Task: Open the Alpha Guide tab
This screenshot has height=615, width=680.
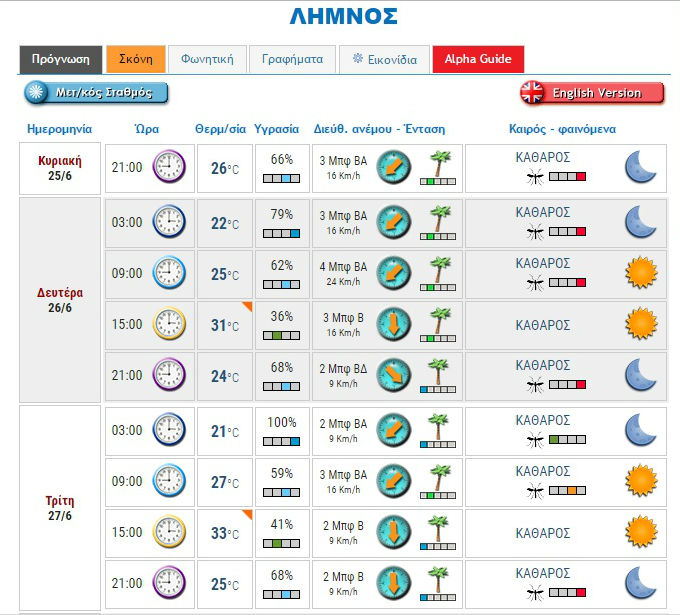Action: (478, 59)
